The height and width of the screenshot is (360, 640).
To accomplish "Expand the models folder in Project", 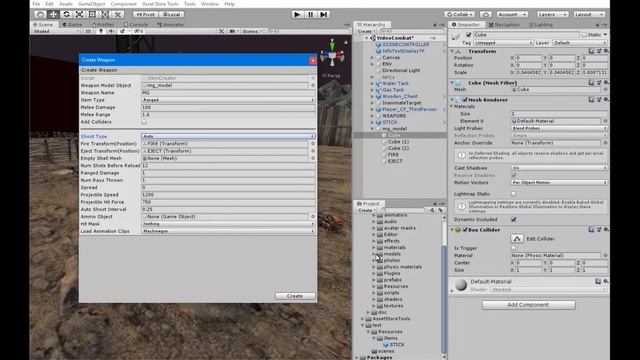I will [374, 254].
